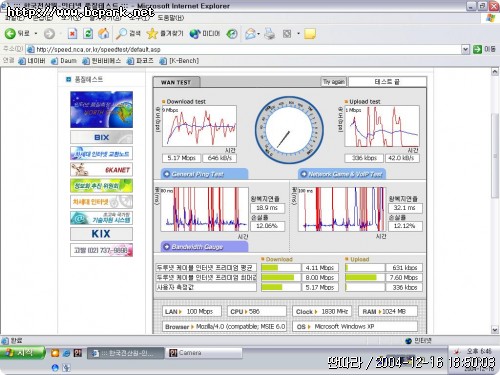Click the Stop loading icon
The width and height of the screenshot is (500, 375).
pos(72,34)
